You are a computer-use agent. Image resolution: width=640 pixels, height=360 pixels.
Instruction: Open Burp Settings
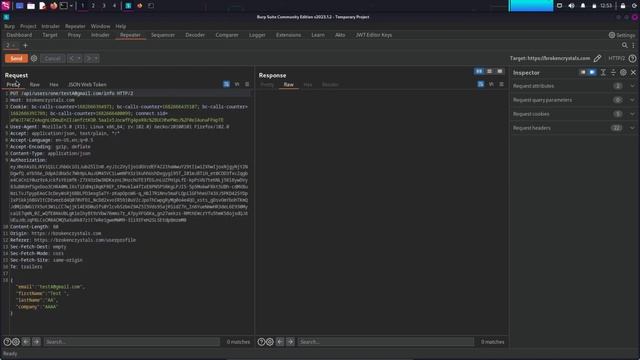pyautogui.click(x=622, y=35)
